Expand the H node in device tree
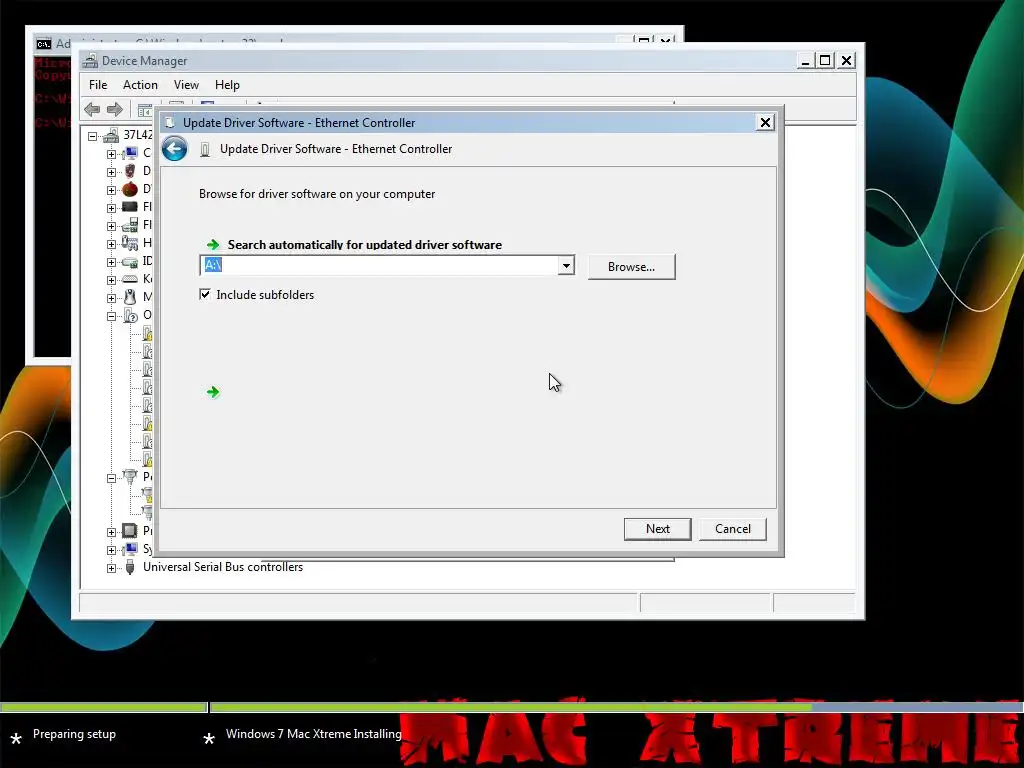 click(111, 244)
